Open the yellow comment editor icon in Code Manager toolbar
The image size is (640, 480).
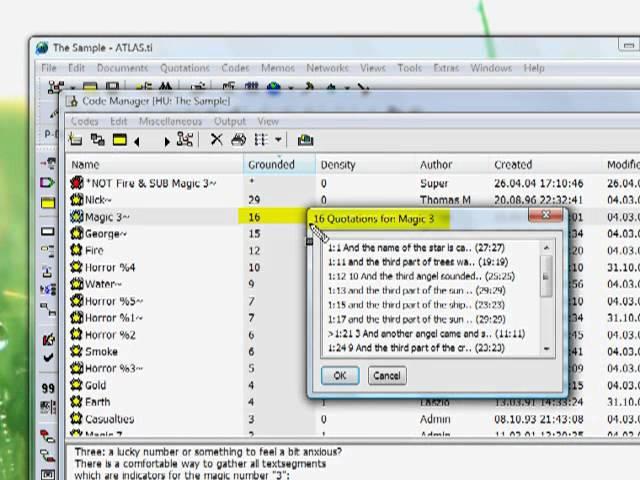tap(120, 140)
